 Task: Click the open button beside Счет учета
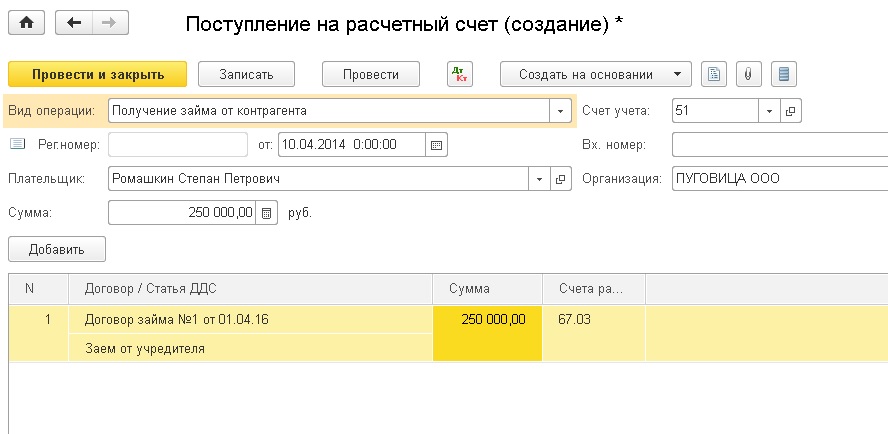790,111
